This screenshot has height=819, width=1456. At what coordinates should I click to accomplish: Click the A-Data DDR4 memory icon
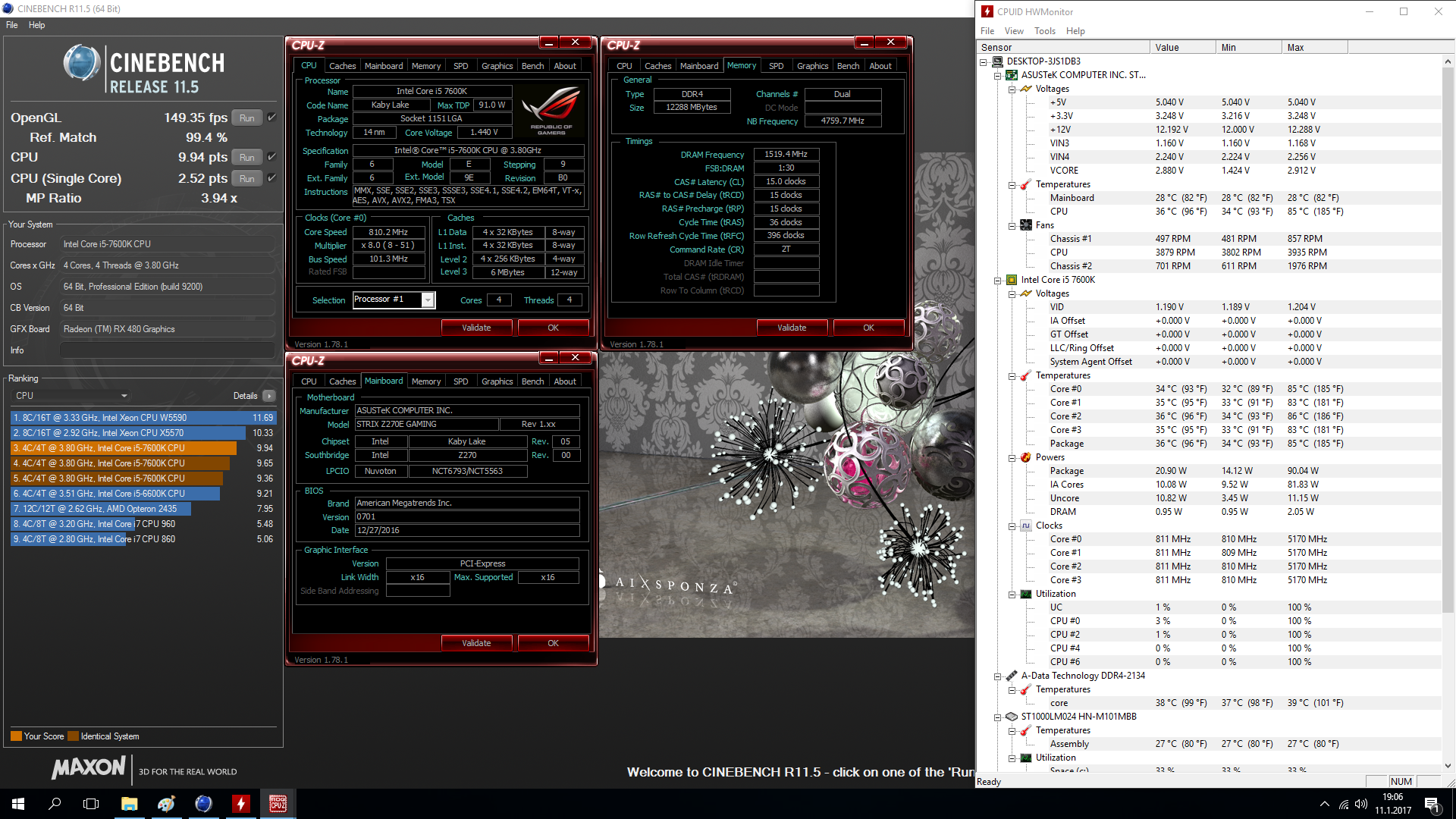[x=1012, y=676]
